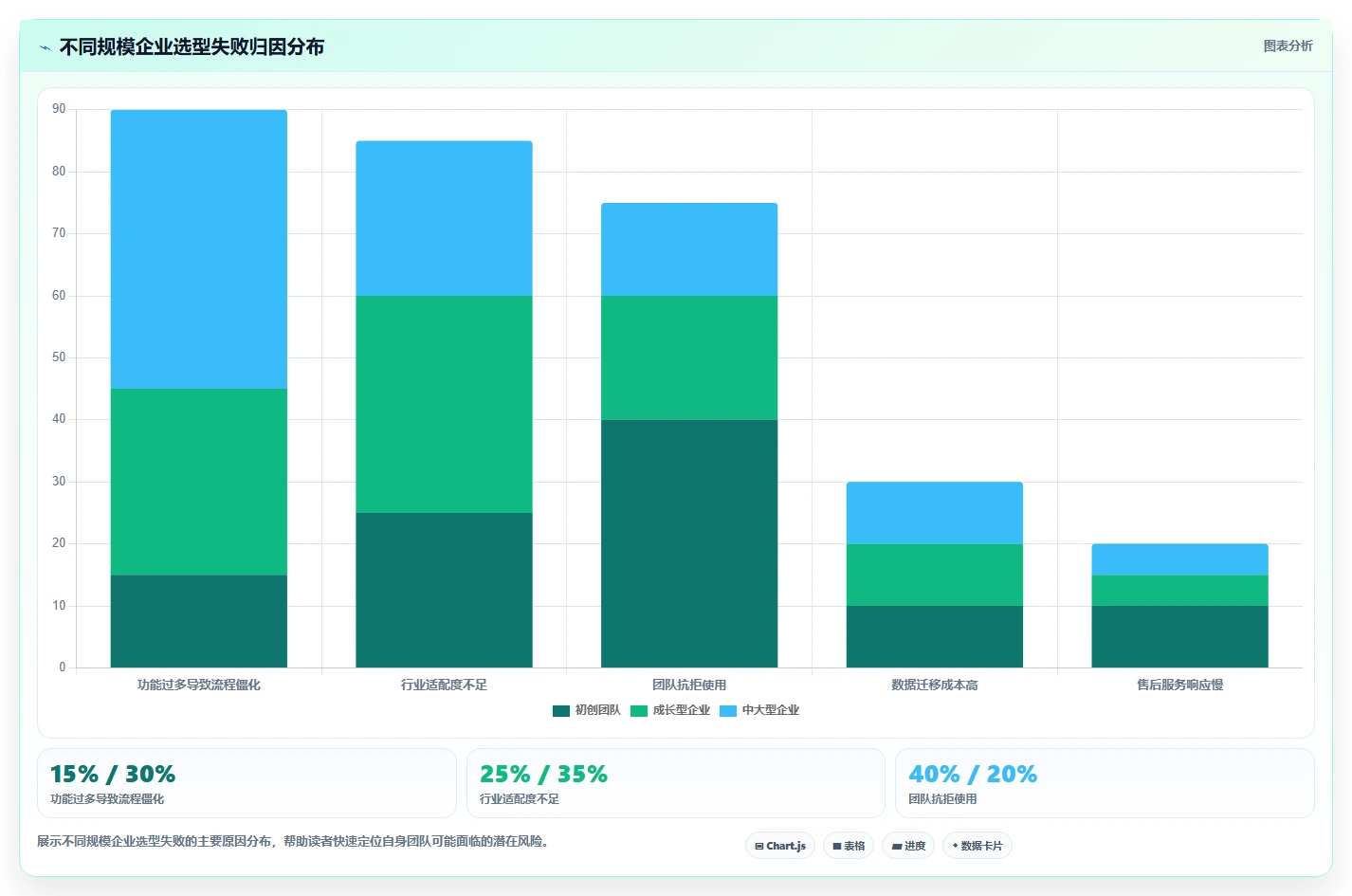Click the dark teal segment of the 团队抗拒使用 bar
1352x896 pixels.
[689, 543]
